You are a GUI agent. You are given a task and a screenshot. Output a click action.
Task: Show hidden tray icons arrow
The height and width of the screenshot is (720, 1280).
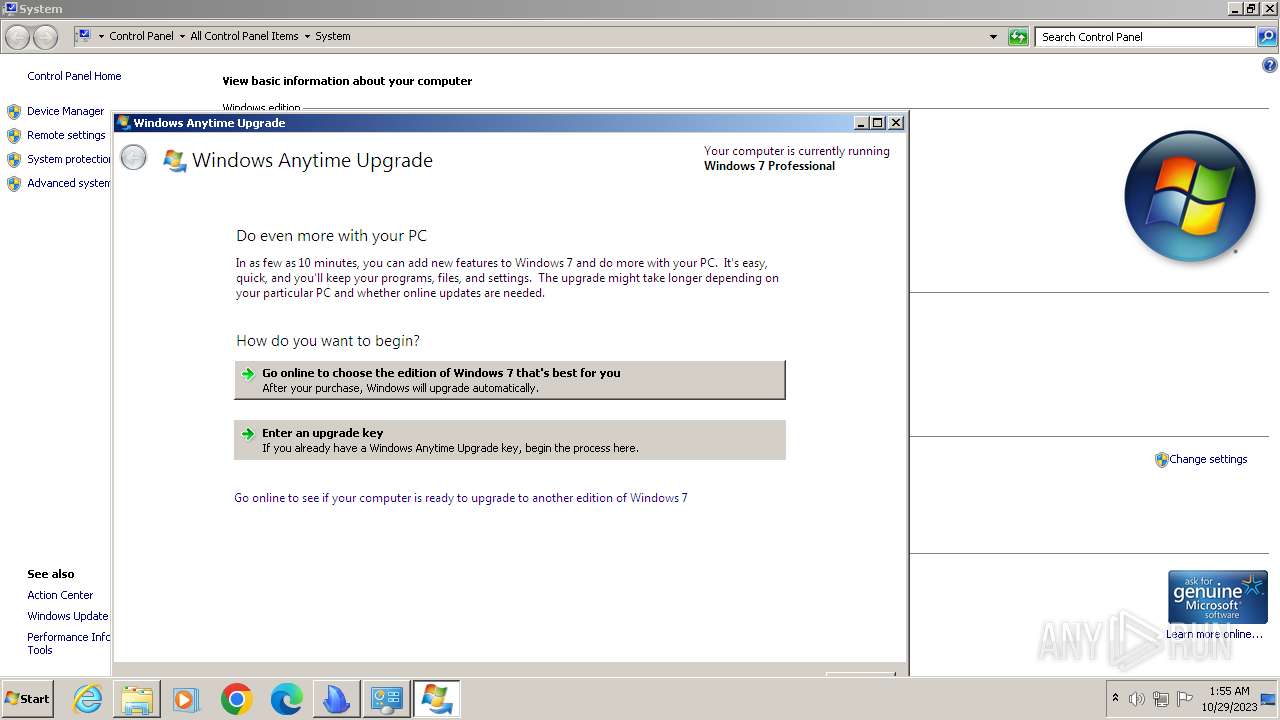click(1115, 699)
